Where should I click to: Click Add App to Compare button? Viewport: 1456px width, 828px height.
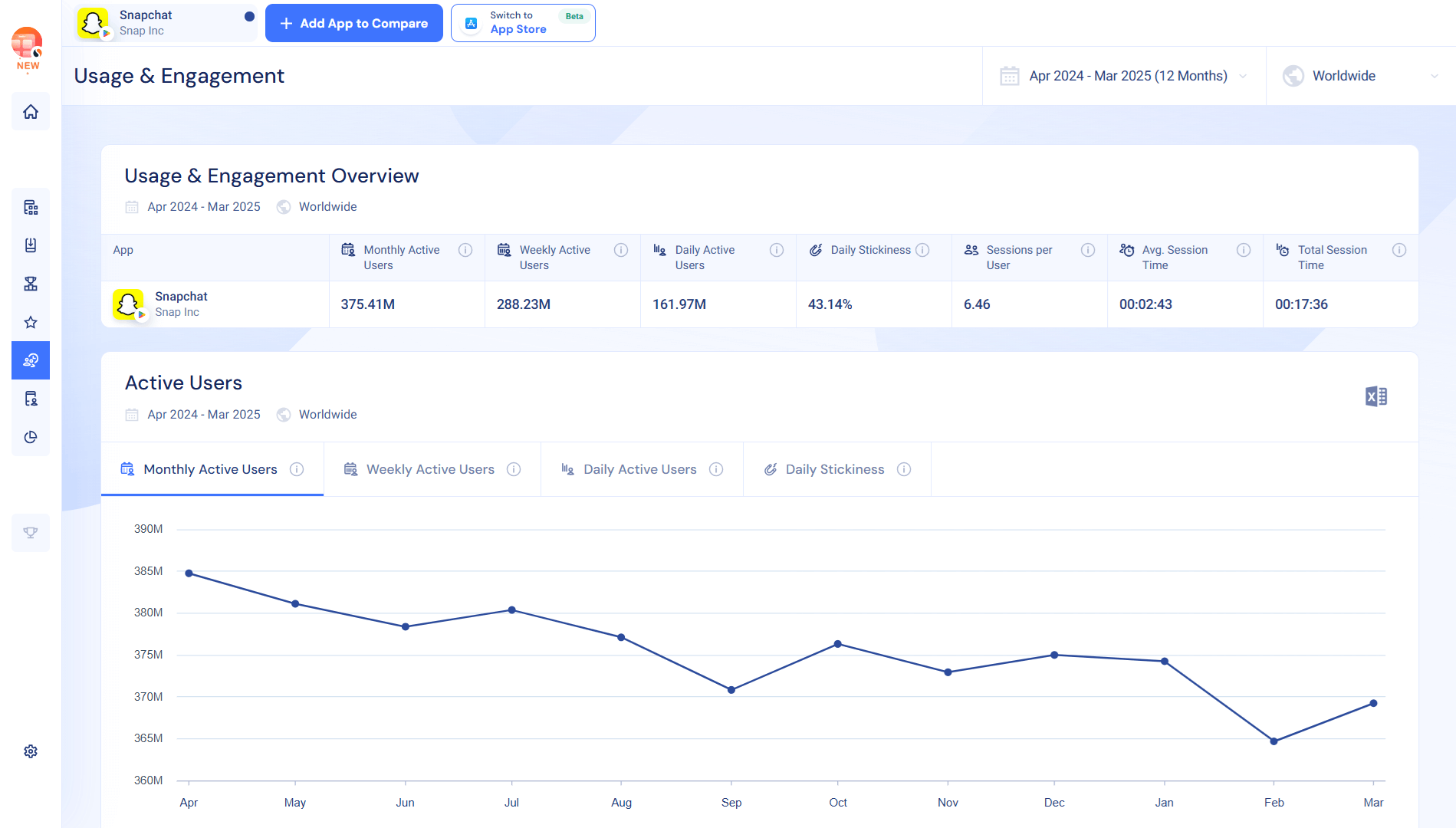(x=354, y=23)
